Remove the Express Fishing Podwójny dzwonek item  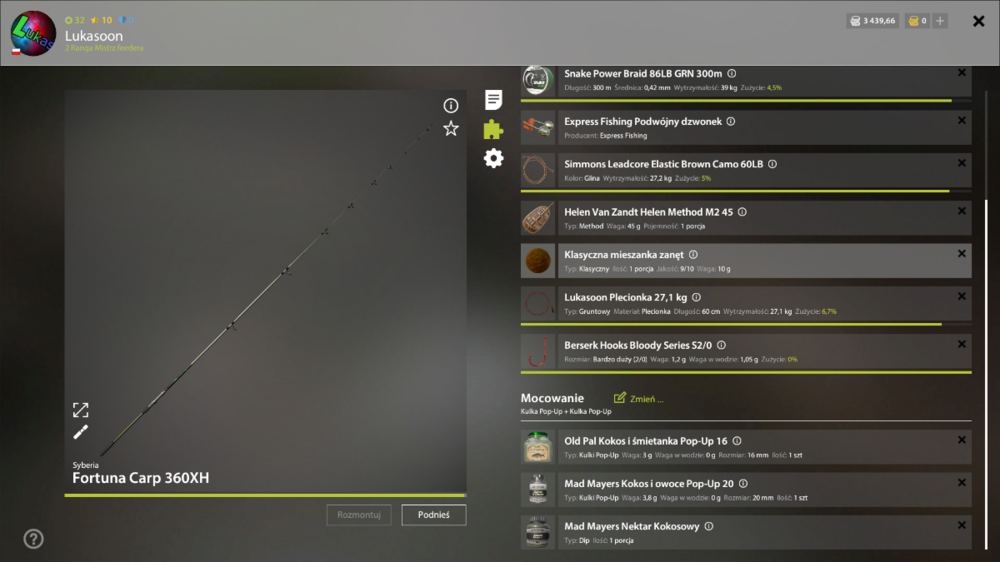(x=962, y=120)
